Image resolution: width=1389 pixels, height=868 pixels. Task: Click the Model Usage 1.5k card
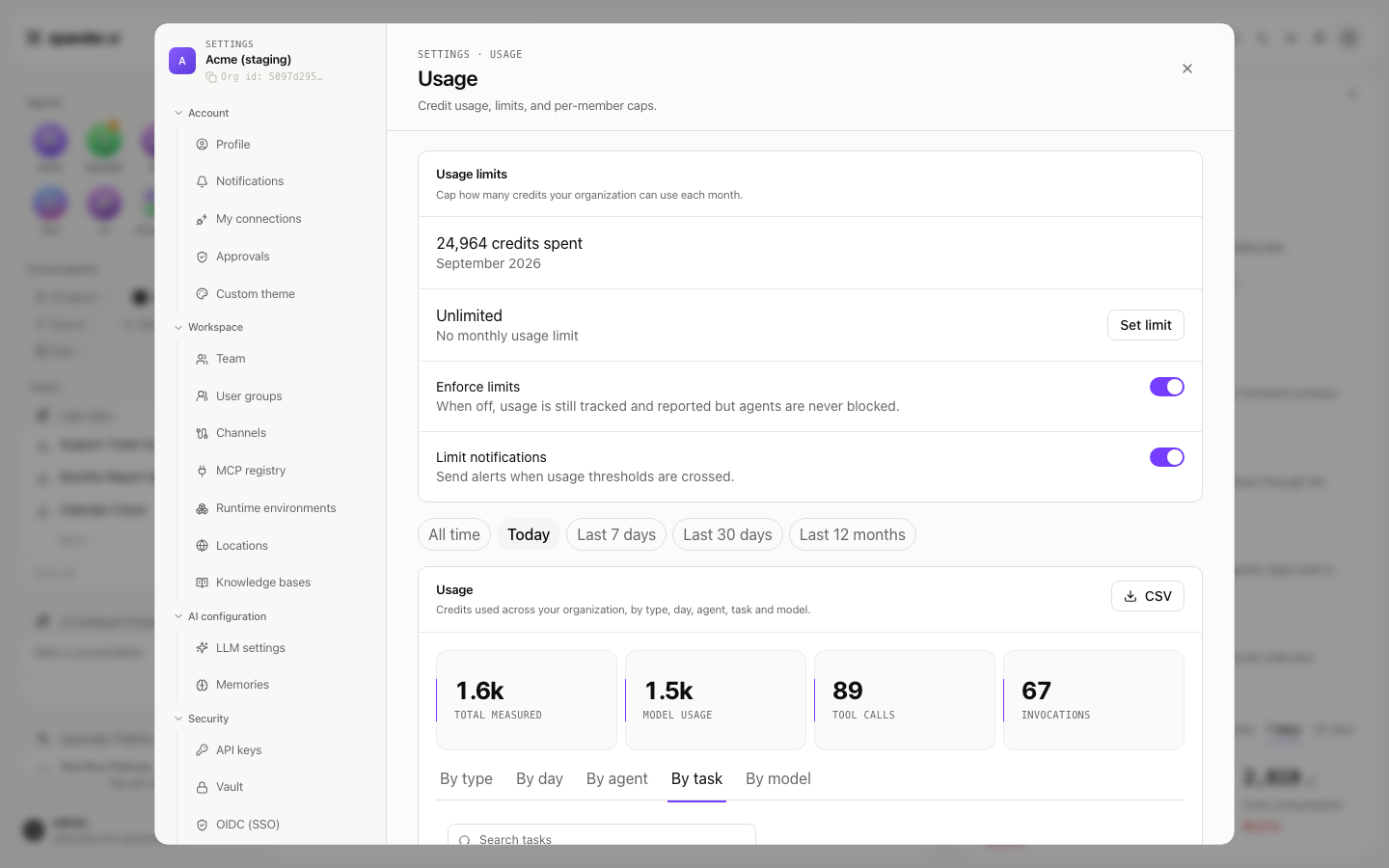[716, 700]
